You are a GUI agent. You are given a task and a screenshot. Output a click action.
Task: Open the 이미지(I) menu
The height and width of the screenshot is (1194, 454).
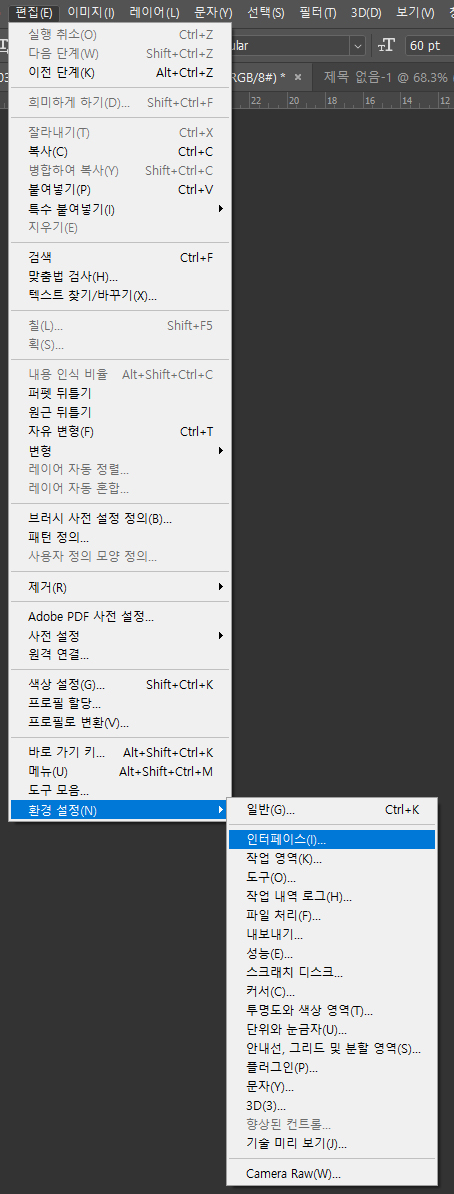pyautogui.click(x=91, y=13)
